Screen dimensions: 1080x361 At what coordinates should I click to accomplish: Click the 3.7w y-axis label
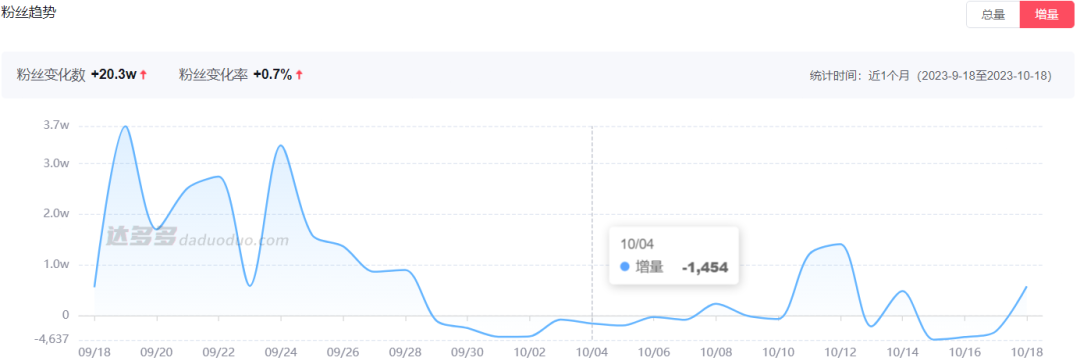click(x=56, y=125)
